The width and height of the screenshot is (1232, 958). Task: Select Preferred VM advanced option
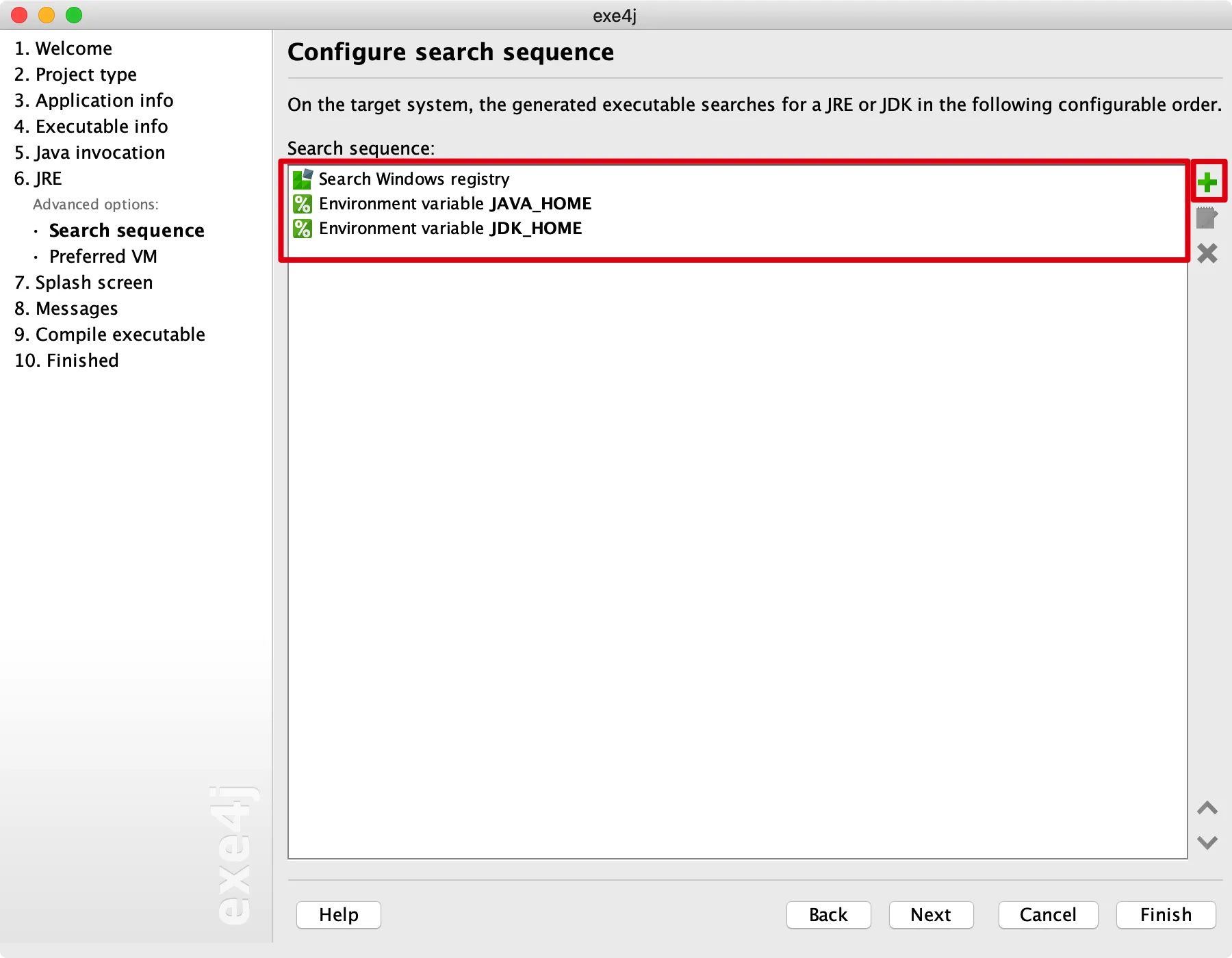pos(103,257)
